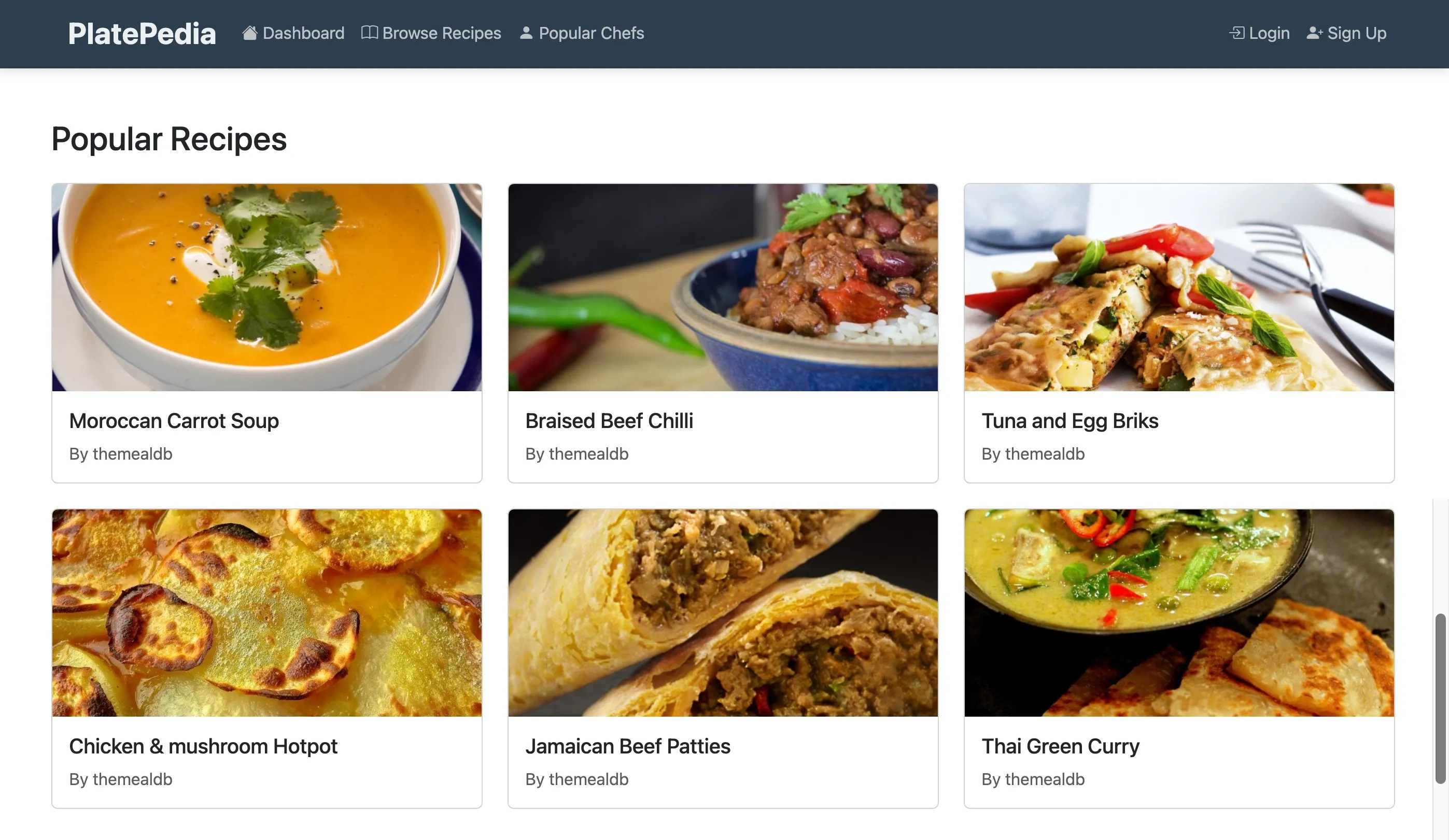Click the person icon beside Popular Chefs
Image resolution: width=1449 pixels, height=840 pixels.
[x=526, y=33]
